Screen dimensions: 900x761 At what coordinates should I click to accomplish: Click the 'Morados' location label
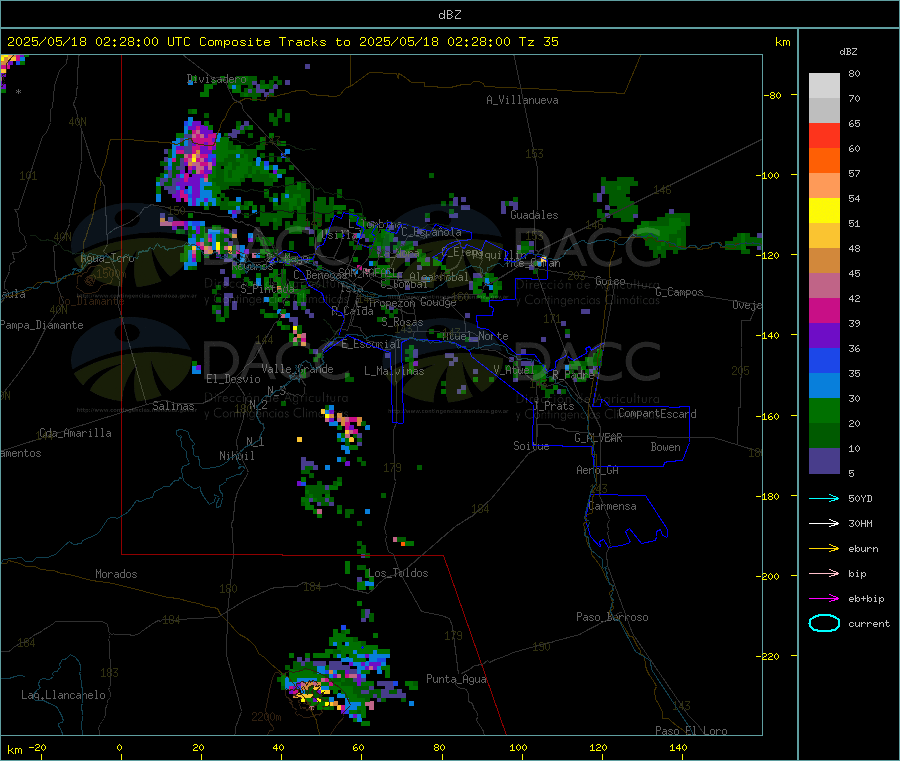(116, 574)
